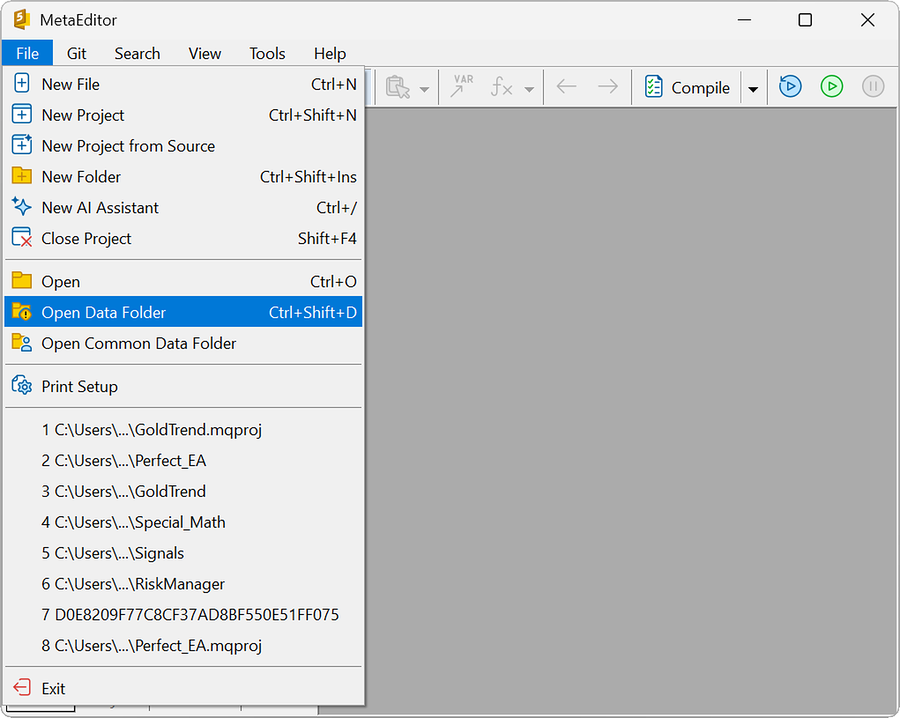Open recent item 4 Special_Math
The image size is (900, 718).
point(184,522)
